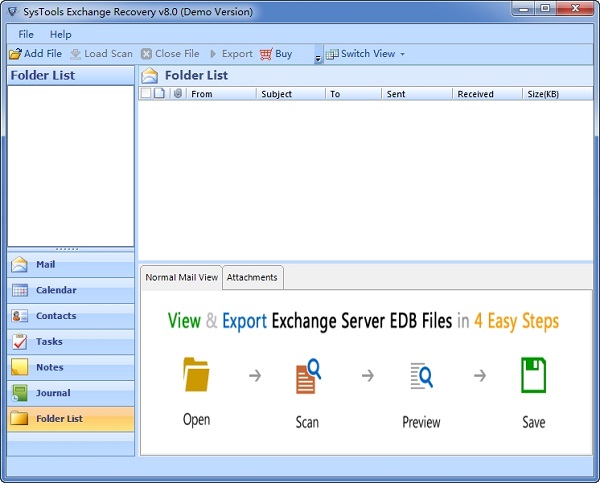Minimize the SysTools Exchange Recovery window
Image resolution: width=600 pixels, height=483 pixels.
[x=523, y=8]
